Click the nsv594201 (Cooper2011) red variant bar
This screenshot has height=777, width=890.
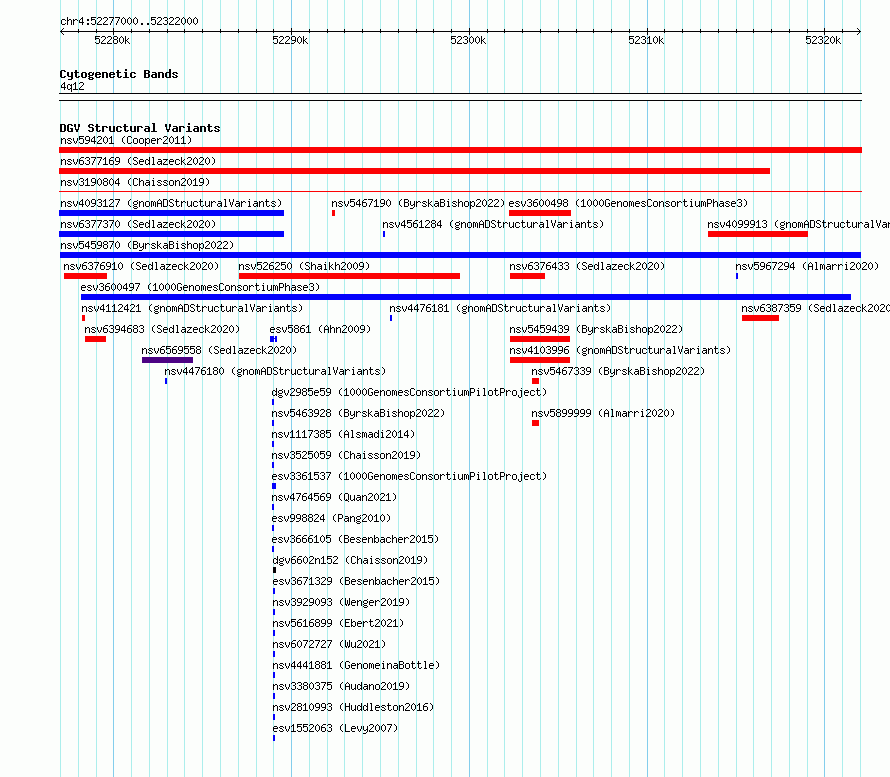(460, 150)
